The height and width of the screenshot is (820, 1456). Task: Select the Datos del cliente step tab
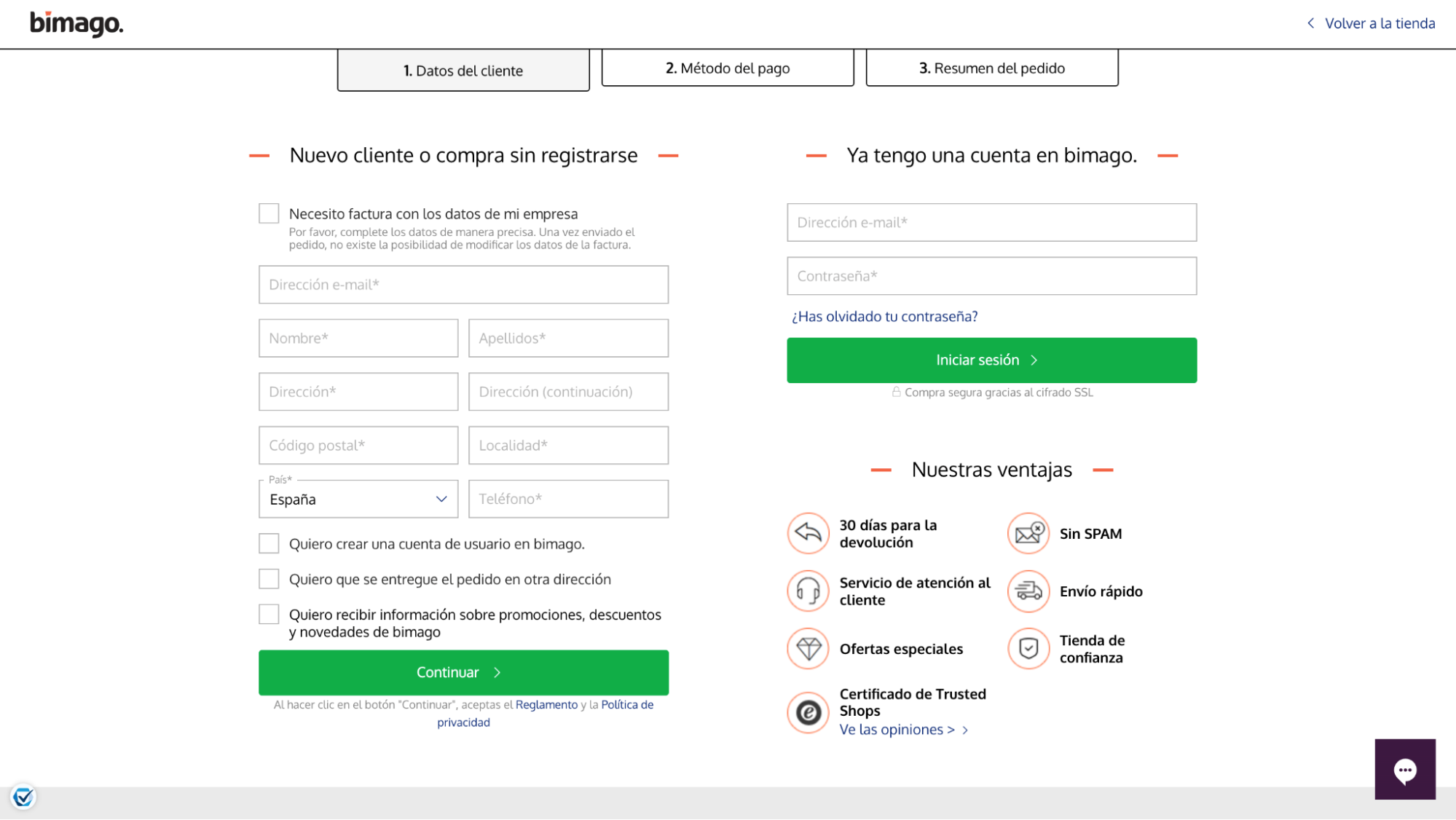pyautogui.click(x=463, y=70)
